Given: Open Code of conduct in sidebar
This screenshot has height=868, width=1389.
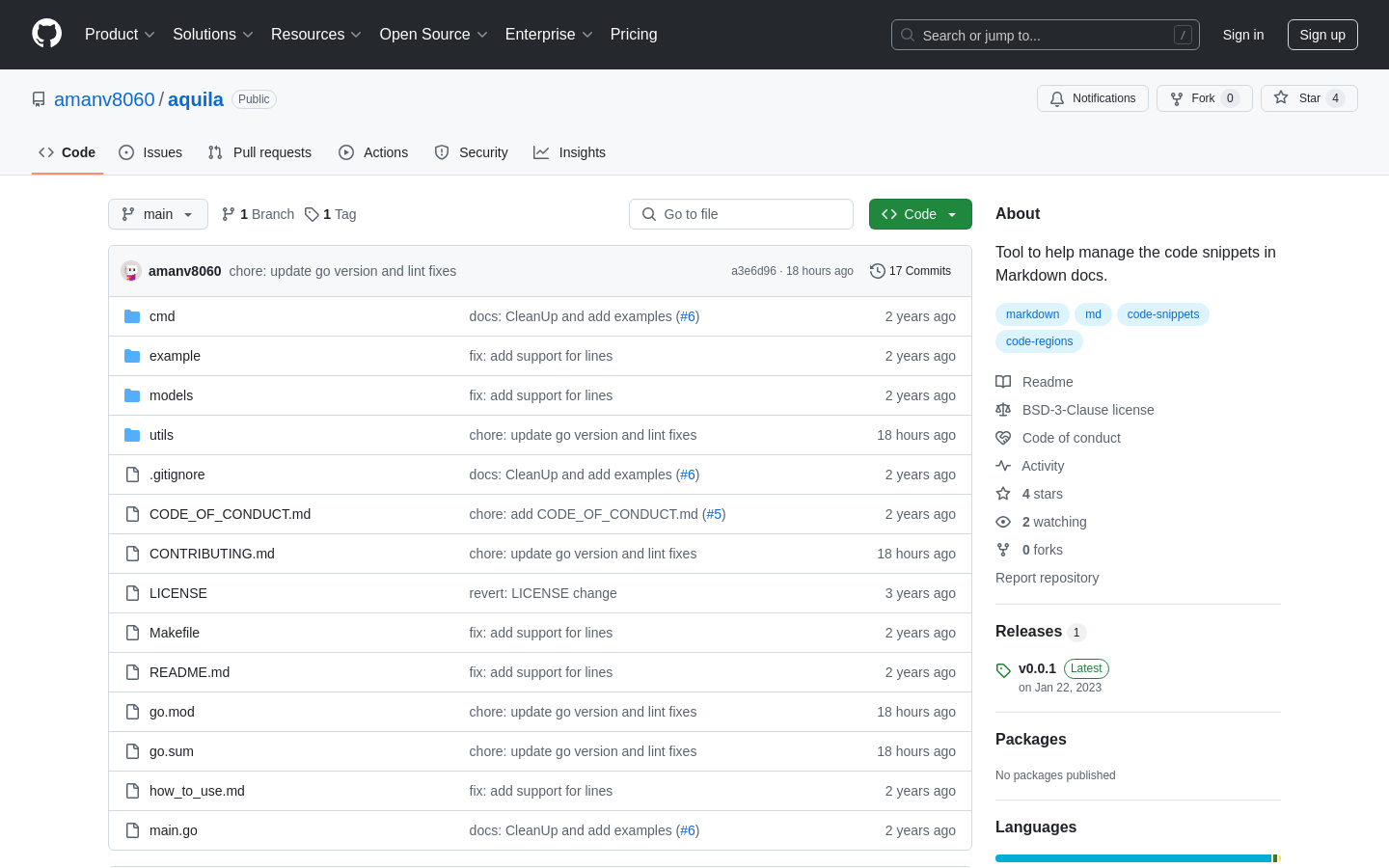Looking at the screenshot, I should click(x=1058, y=438).
